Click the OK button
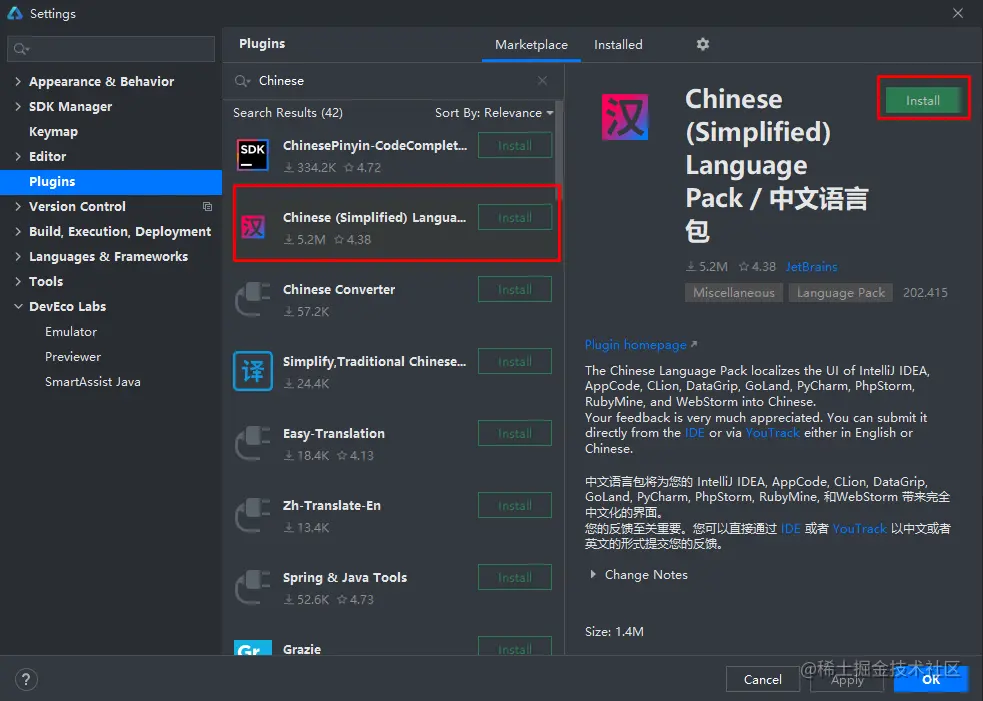Viewport: 983px width, 701px height. pyautogui.click(x=931, y=680)
